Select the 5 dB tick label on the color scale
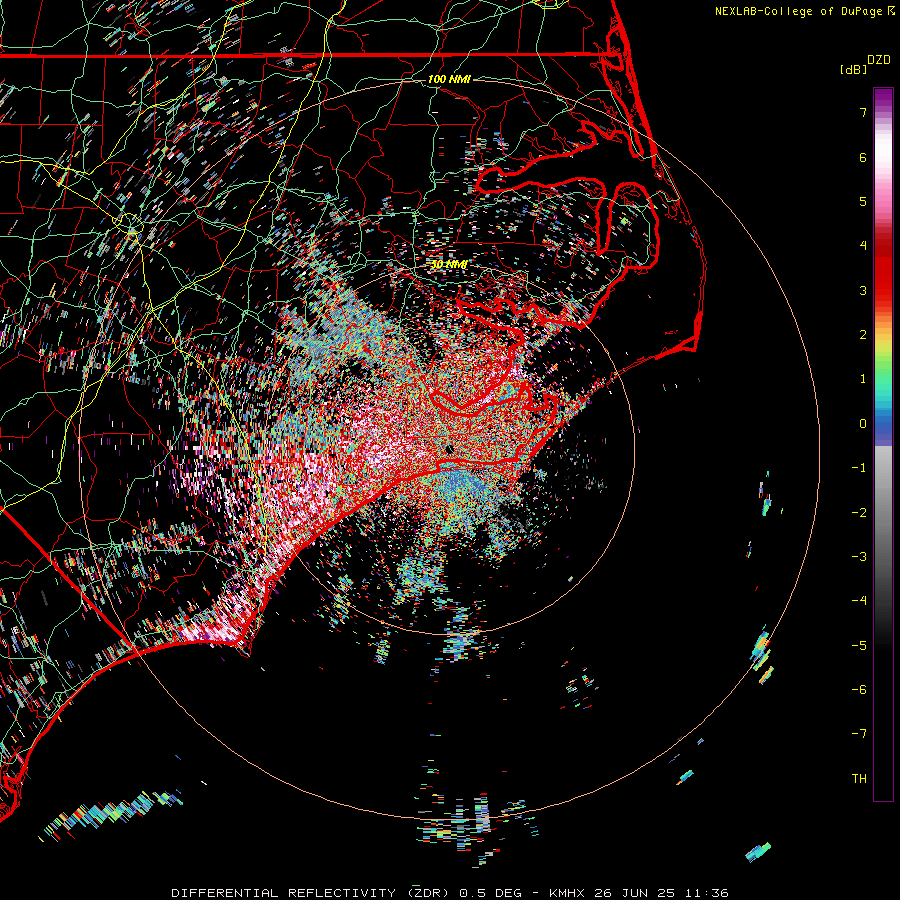The width and height of the screenshot is (900, 900). click(863, 201)
